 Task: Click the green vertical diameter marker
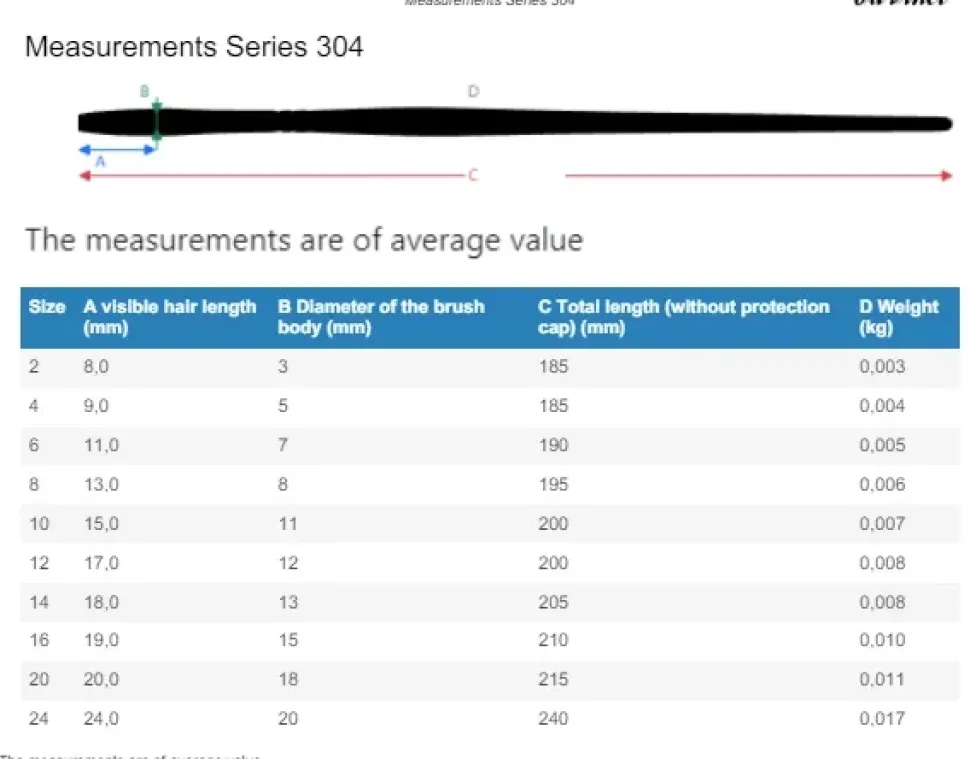(x=156, y=120)
